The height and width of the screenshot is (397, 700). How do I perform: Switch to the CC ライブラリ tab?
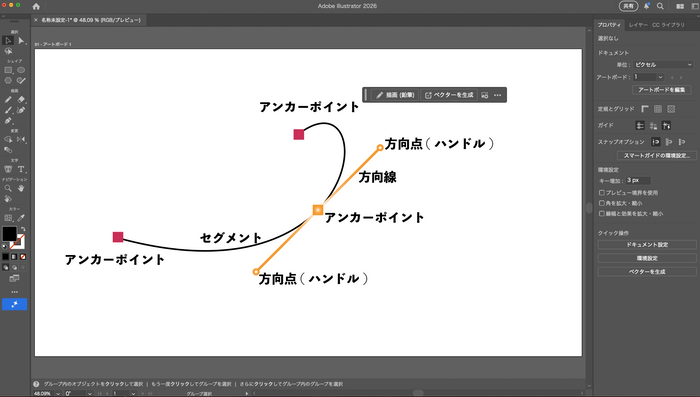668,25
